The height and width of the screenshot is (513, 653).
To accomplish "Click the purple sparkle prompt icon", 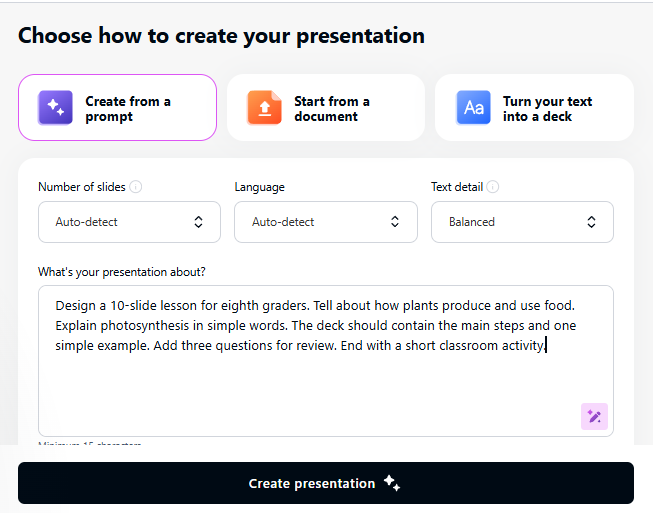I will [55, 107].
